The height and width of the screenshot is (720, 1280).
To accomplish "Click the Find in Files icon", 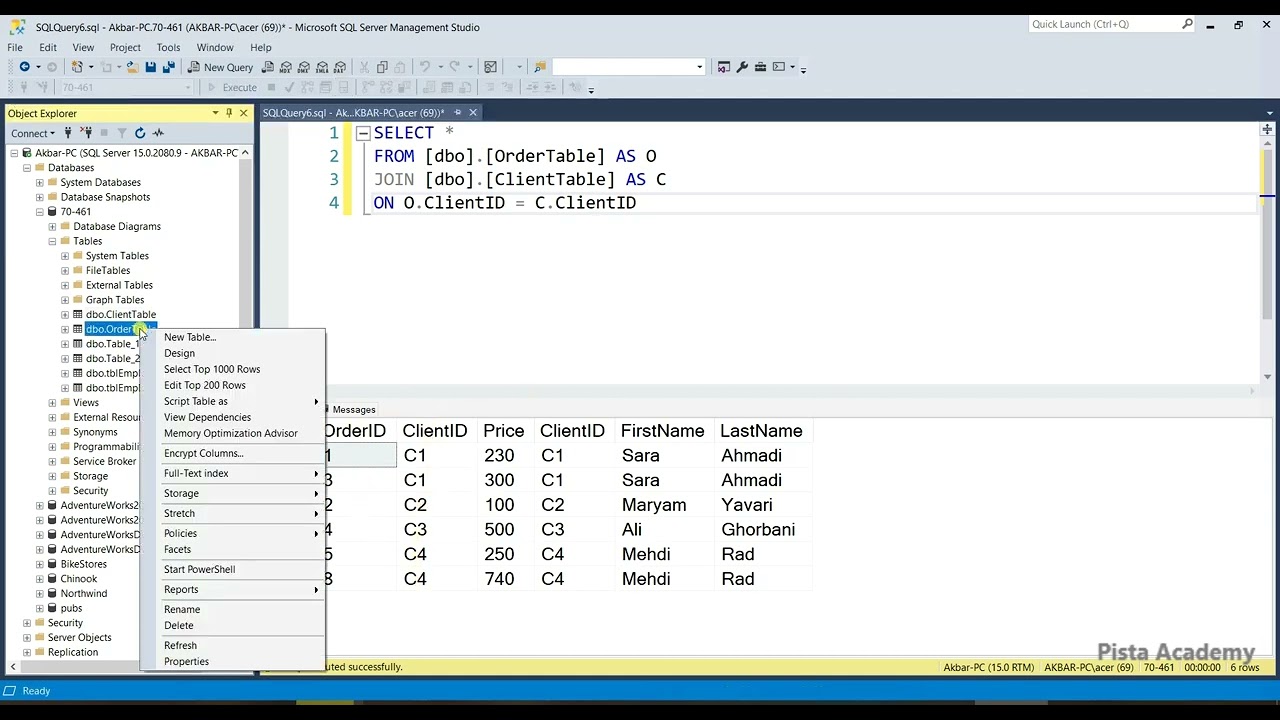I will pyautogui.click(x=540, y=67).
